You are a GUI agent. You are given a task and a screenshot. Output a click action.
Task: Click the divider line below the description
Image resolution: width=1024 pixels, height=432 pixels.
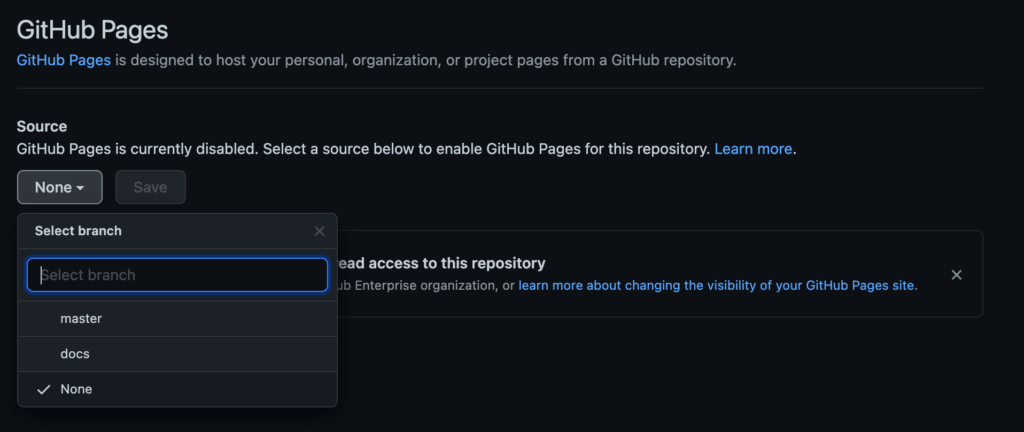coord(500,88)
